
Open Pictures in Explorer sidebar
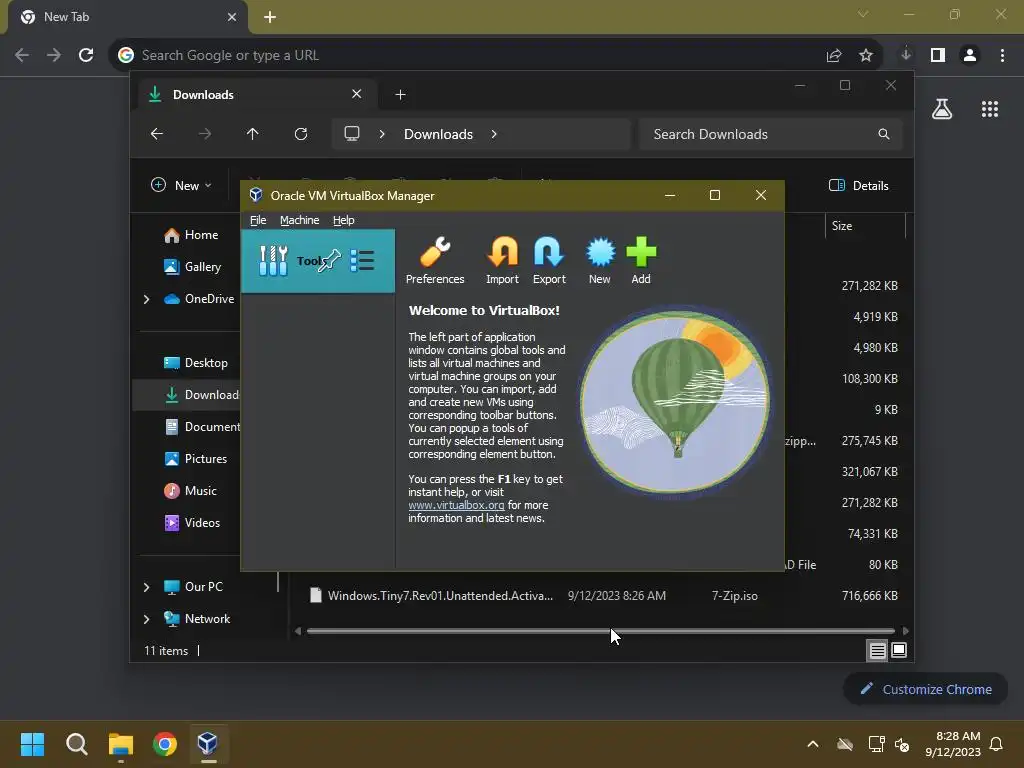tap(196, 458)
